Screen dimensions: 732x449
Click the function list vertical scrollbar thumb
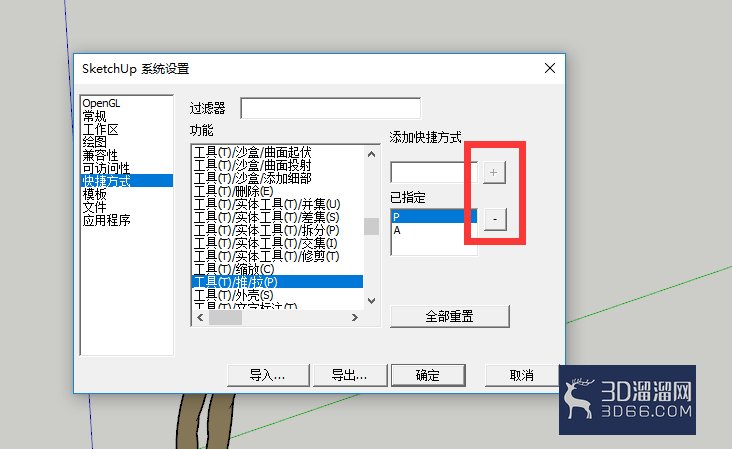[x=371, y=226]
